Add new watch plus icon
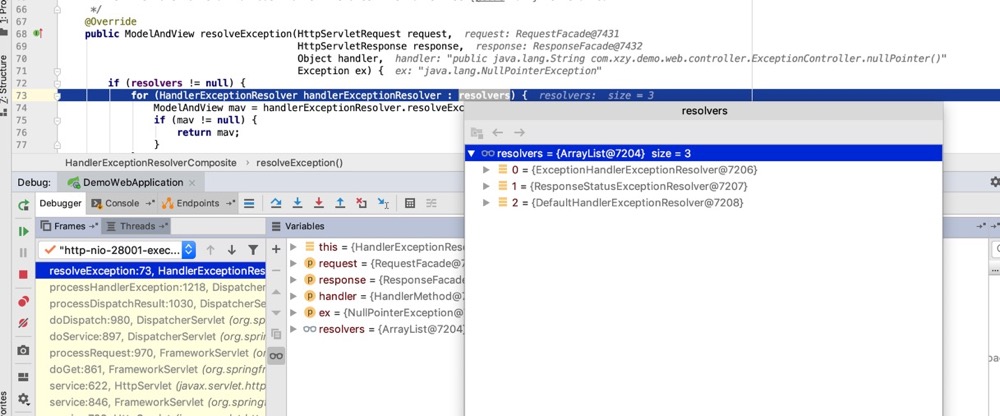This screenshot has width=1000, height=416. (276, 249)
